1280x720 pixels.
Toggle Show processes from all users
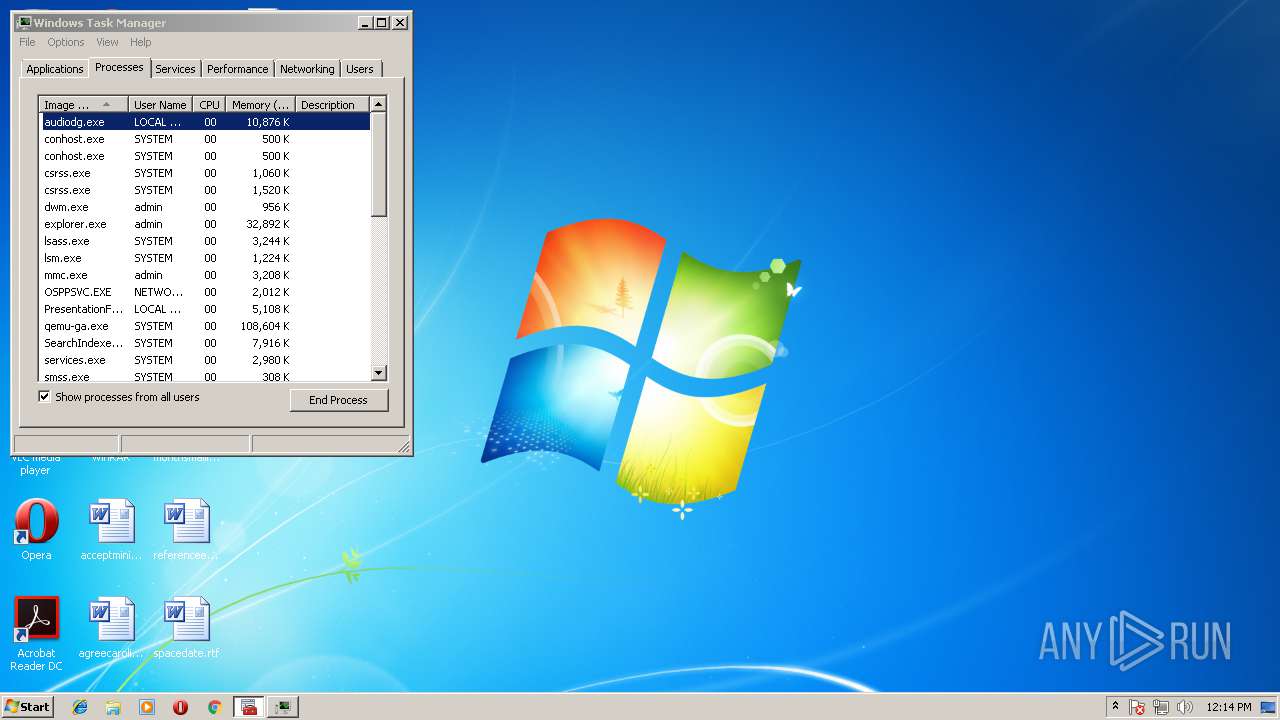pyautogui.click(x=44, y=397)
